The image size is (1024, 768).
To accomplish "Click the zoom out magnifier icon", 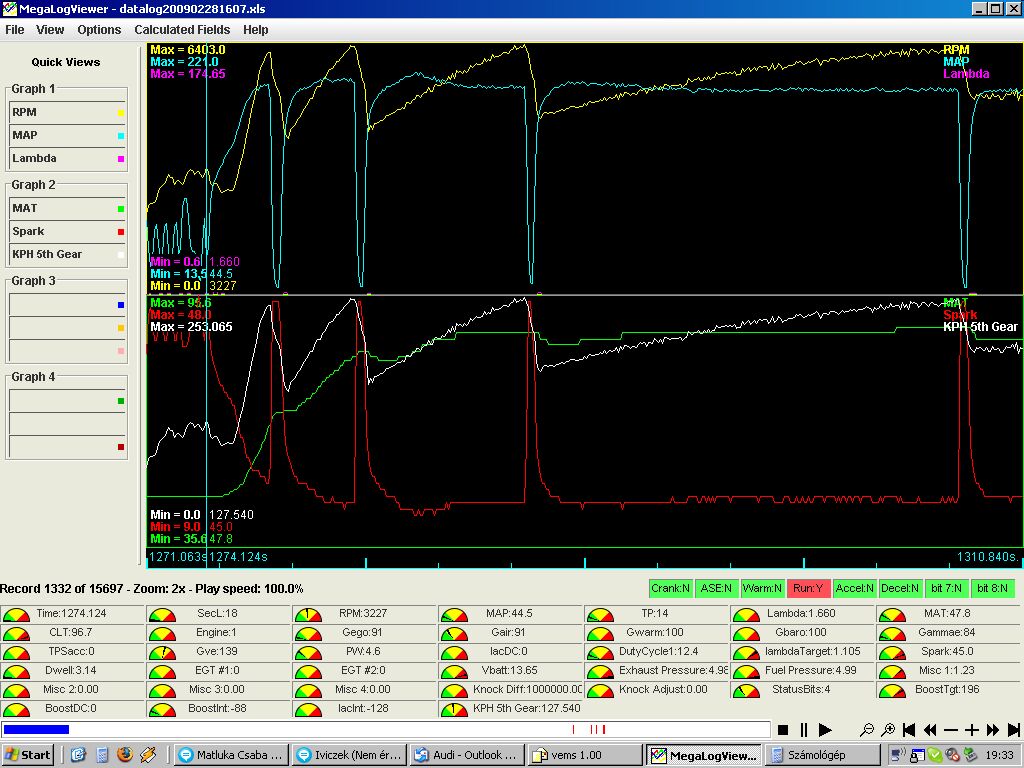I will 867,731.
